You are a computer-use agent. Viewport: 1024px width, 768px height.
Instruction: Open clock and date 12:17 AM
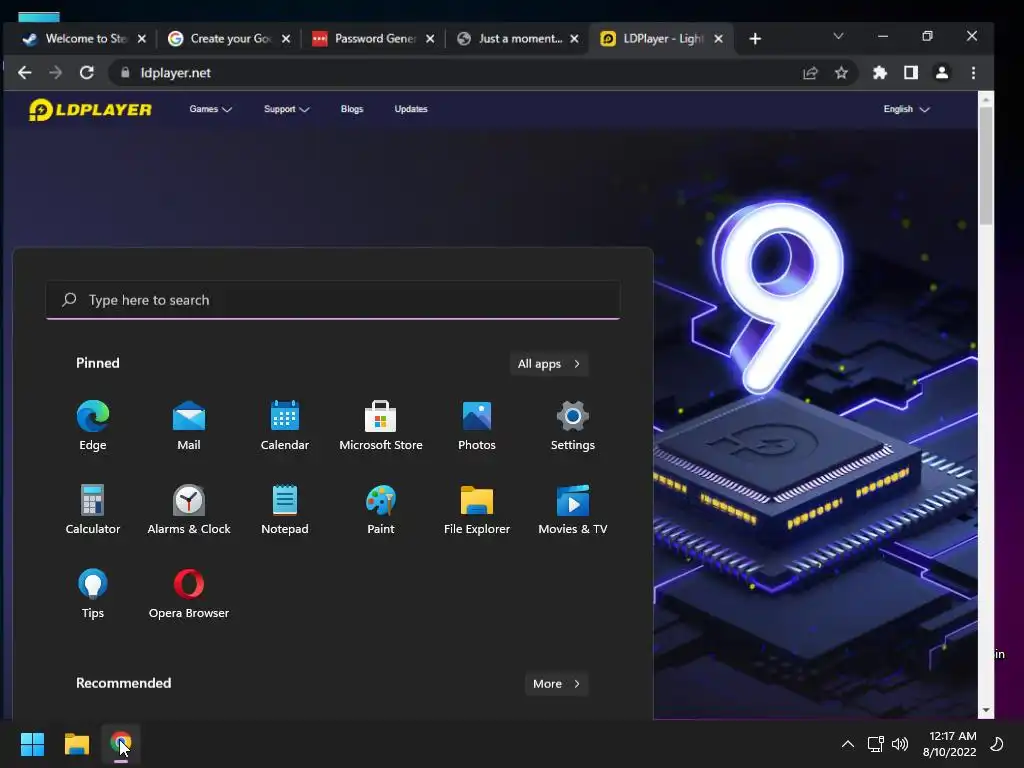coord(949,744)
